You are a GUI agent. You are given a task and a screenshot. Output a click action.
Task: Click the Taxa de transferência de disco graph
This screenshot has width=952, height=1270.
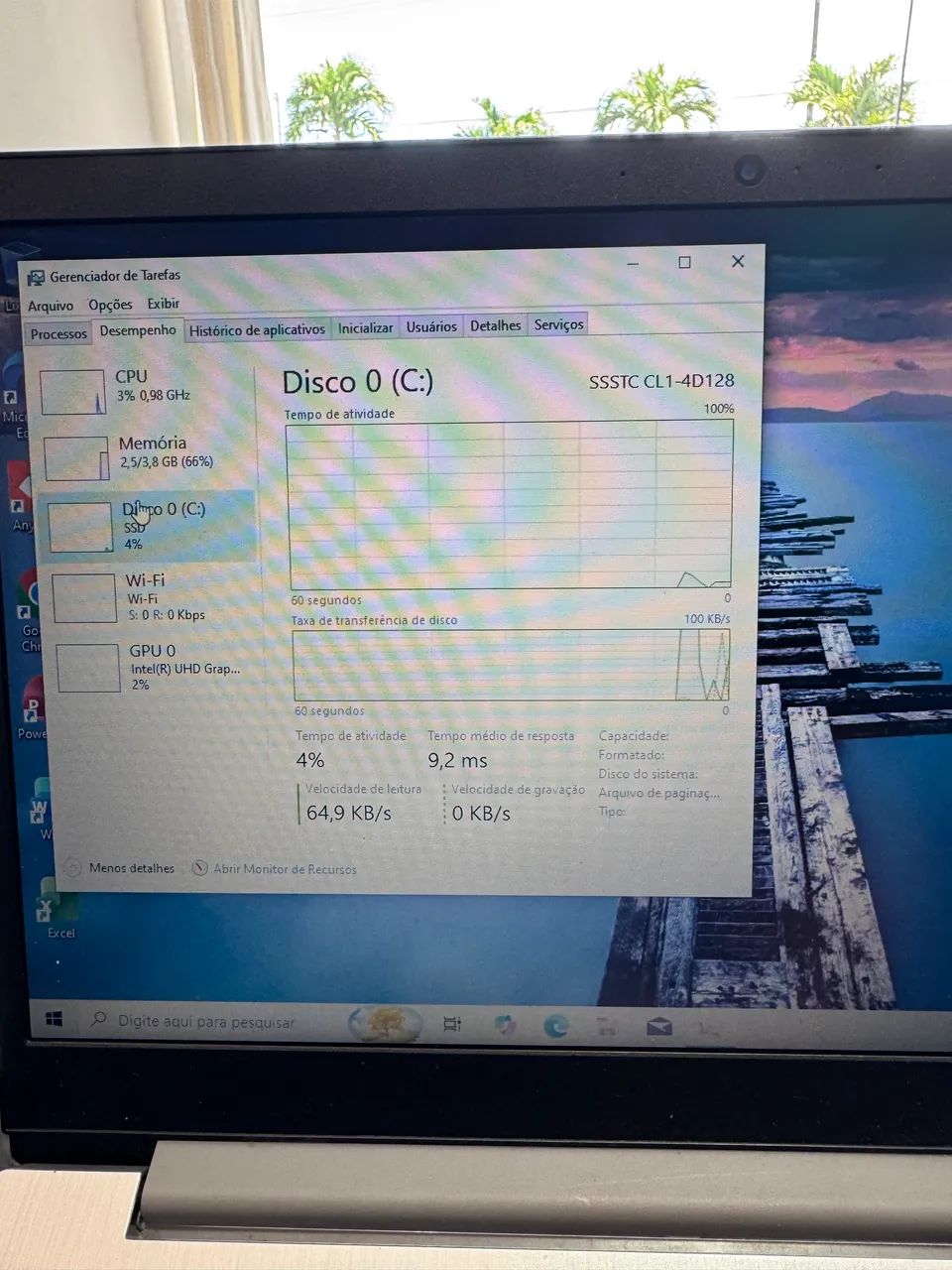pos(512,665)
